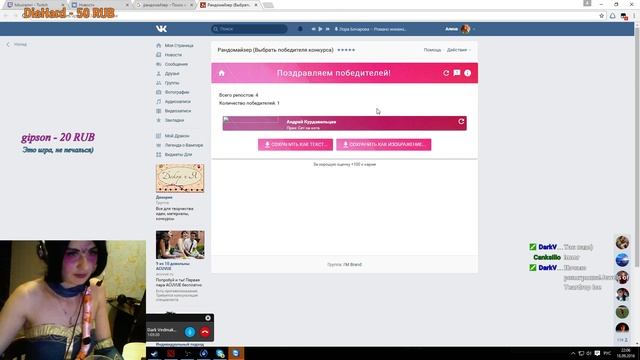Click the star rating of the Рандомайзер app
The image size is (640, 360).
click(x=346, y=50)
